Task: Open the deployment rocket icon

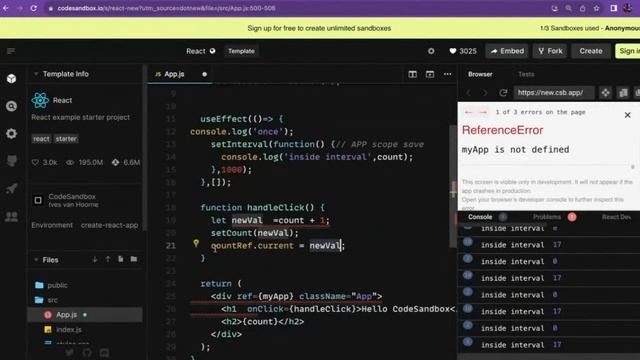Action: (11, 188)
